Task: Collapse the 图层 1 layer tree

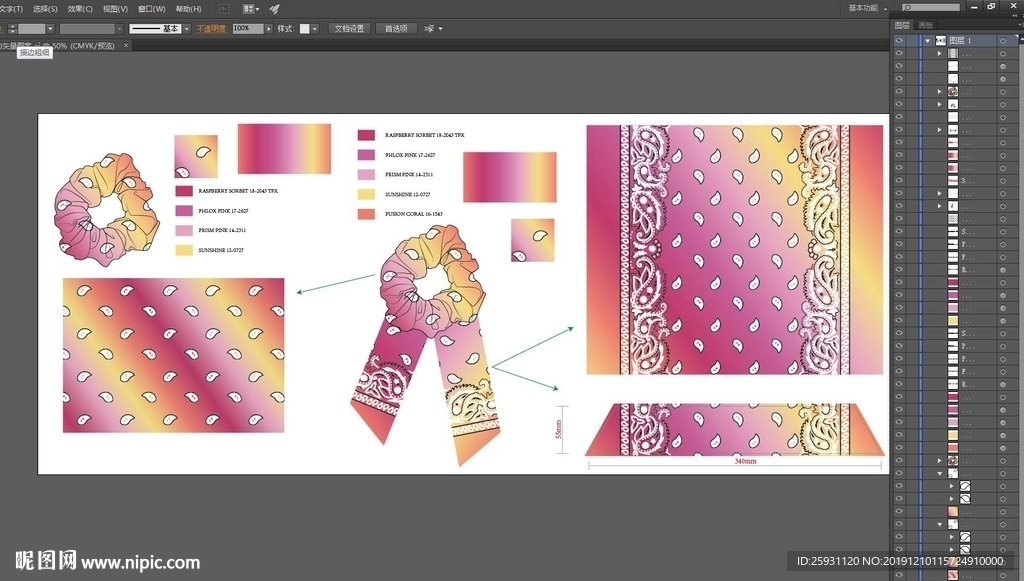Action: tap(928, 40)
